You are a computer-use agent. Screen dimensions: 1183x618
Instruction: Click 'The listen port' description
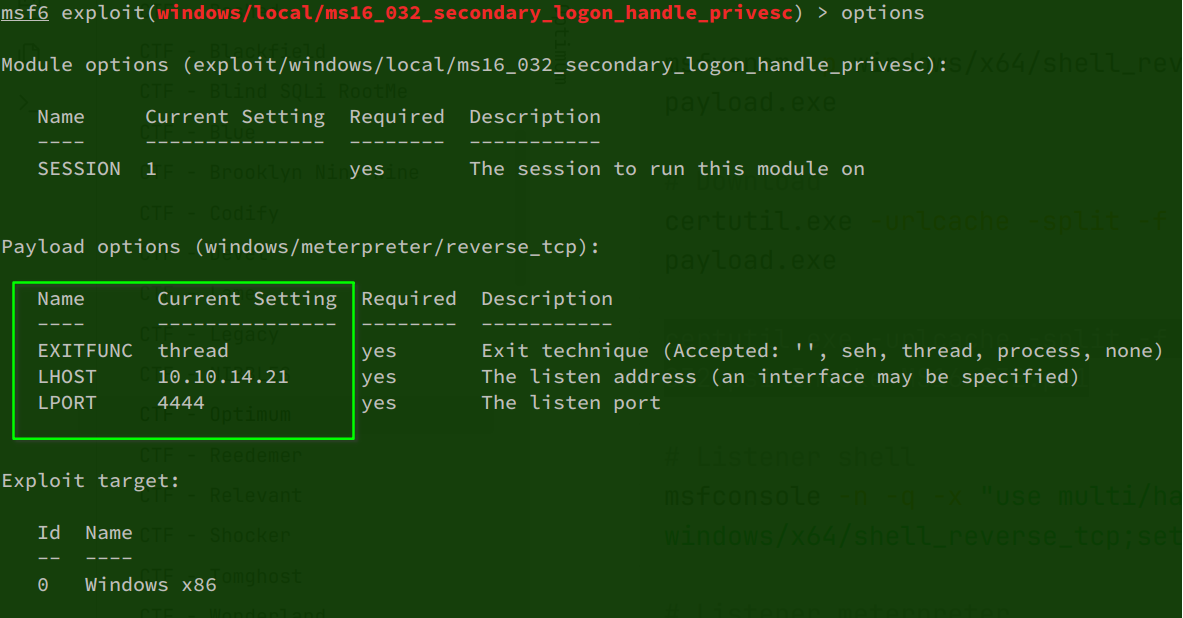coord(571,403)
